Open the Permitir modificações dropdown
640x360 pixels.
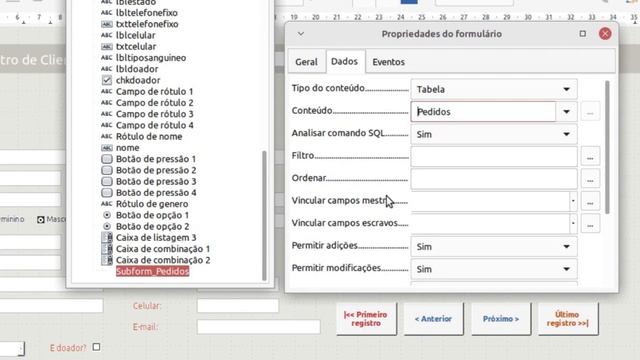point(494,269)
